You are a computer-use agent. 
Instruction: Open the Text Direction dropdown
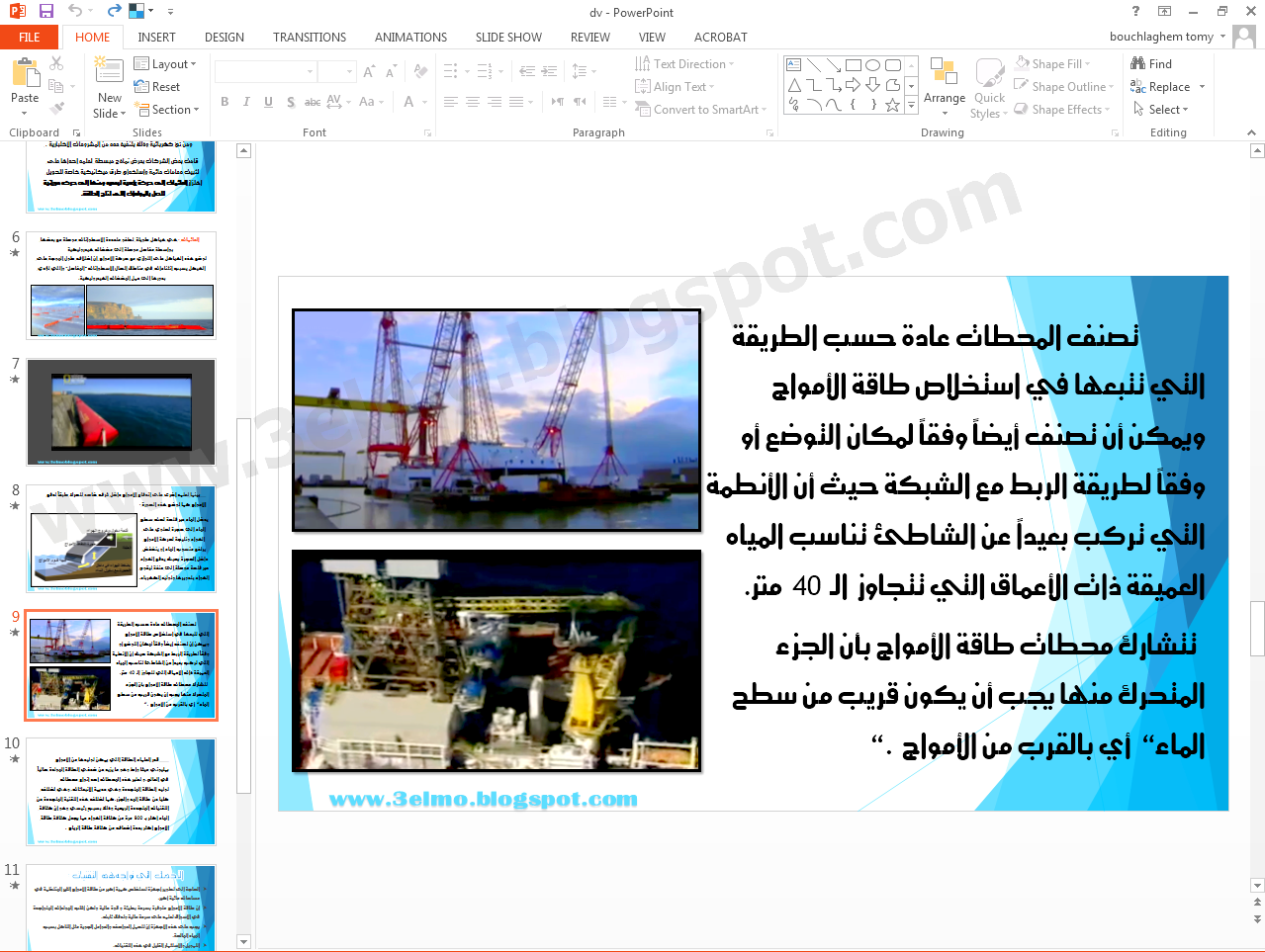pos(685,63)
